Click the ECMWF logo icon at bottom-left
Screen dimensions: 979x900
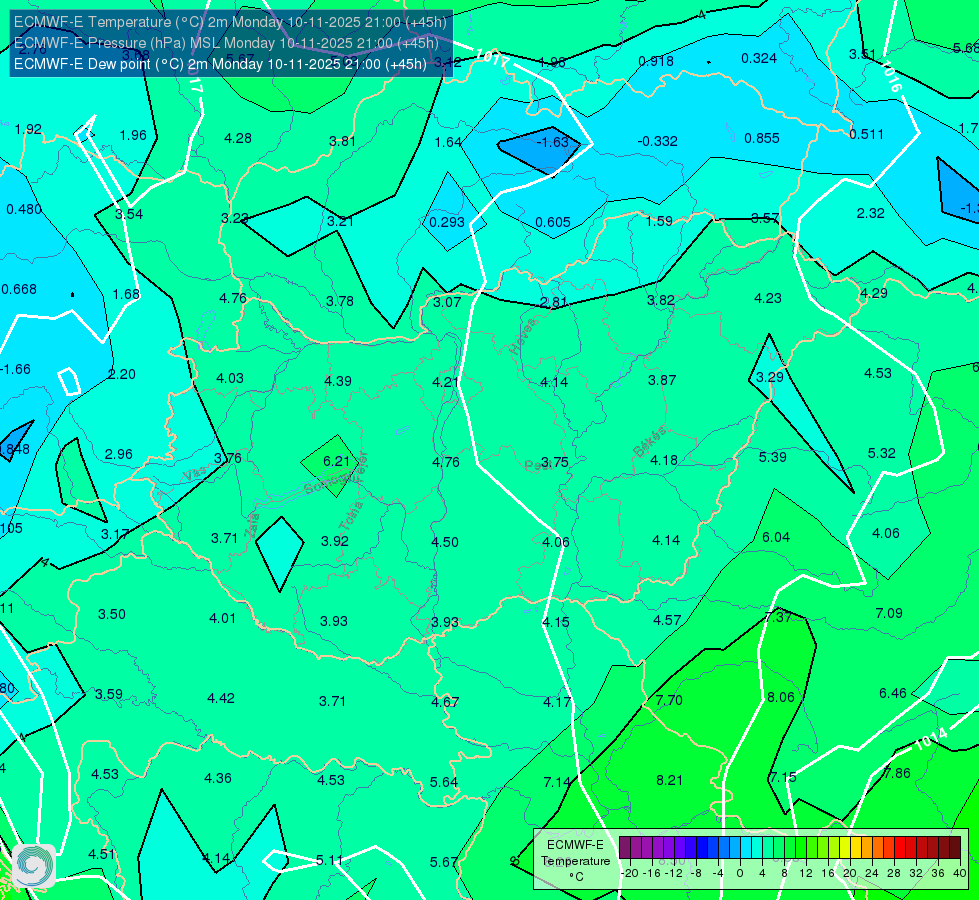point(34,866)
